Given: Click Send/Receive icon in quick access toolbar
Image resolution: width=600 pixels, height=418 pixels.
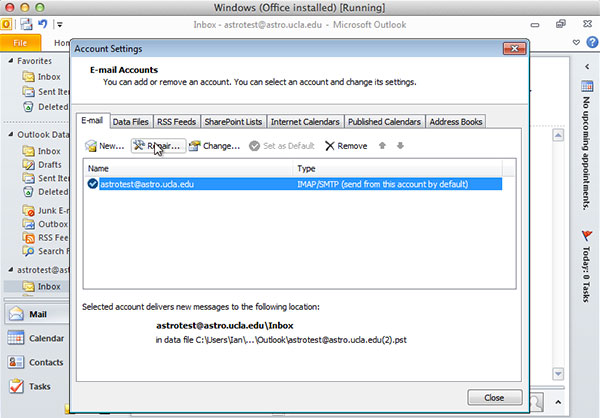Looking at the screenshot, I should click(x=26, y=24).
